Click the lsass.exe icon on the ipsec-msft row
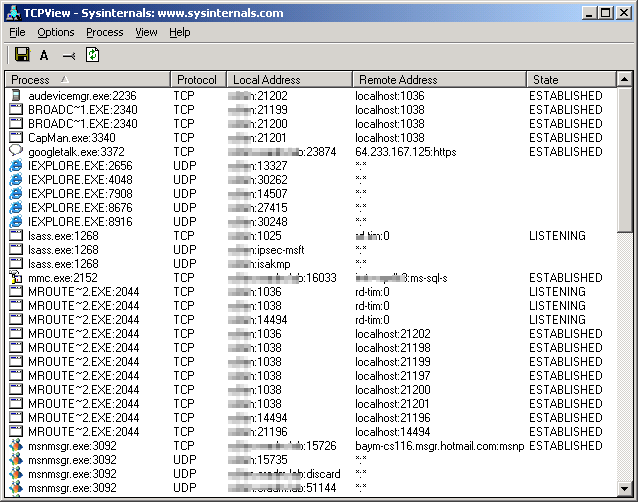 click(x=16, y=249)
